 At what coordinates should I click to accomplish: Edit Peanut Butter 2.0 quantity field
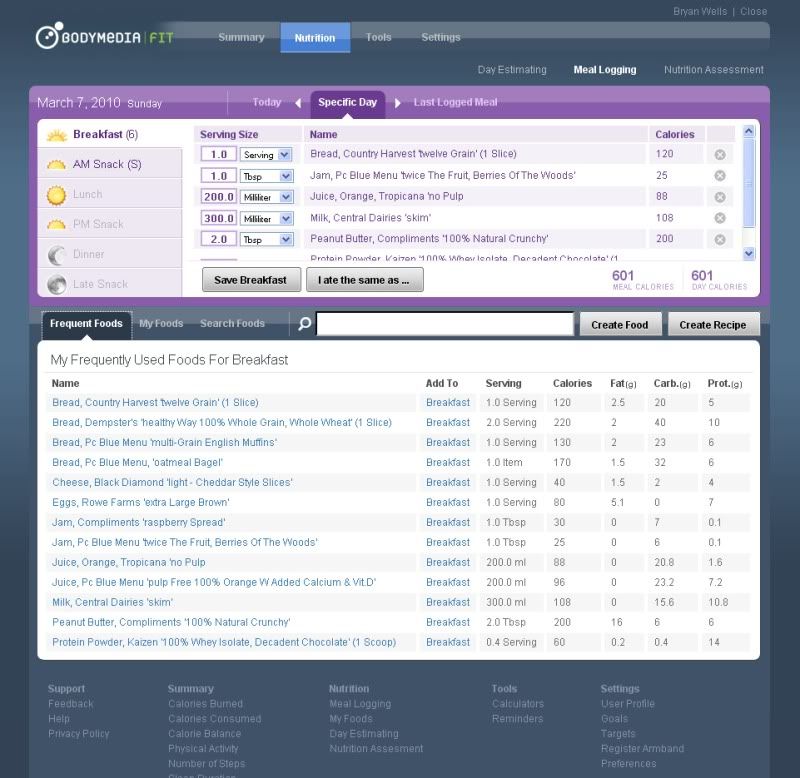218,239
